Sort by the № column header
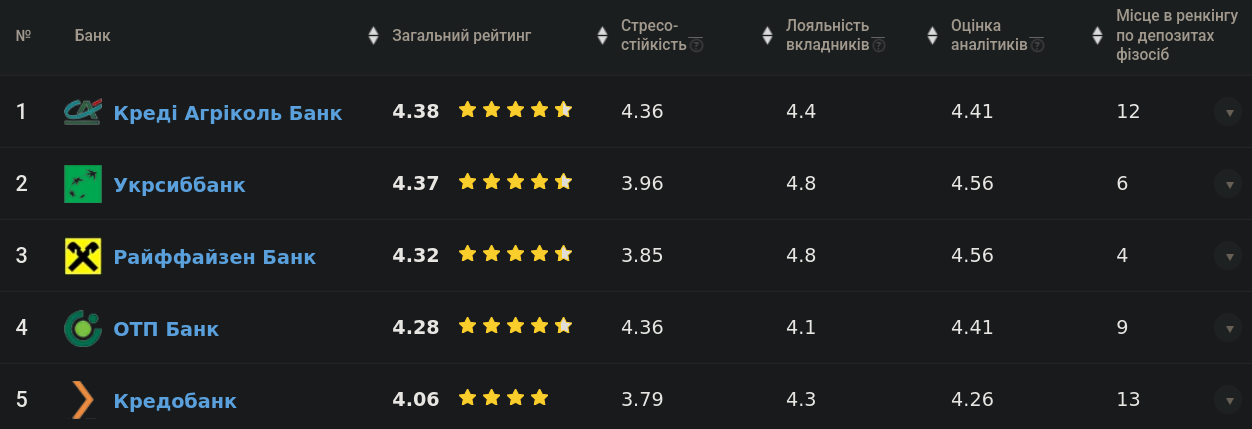The image size is (1252, 429). tap(24, 36)
